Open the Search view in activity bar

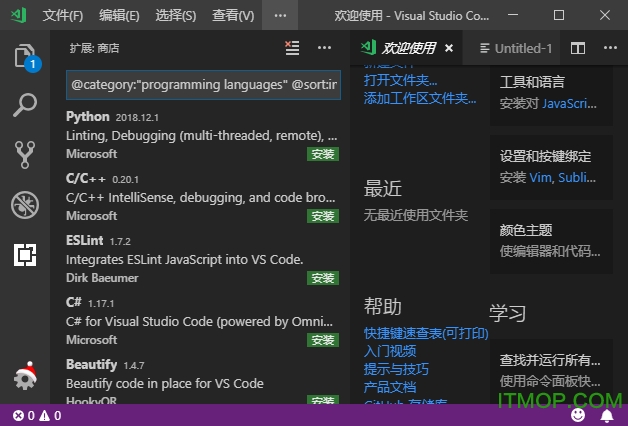25,105
